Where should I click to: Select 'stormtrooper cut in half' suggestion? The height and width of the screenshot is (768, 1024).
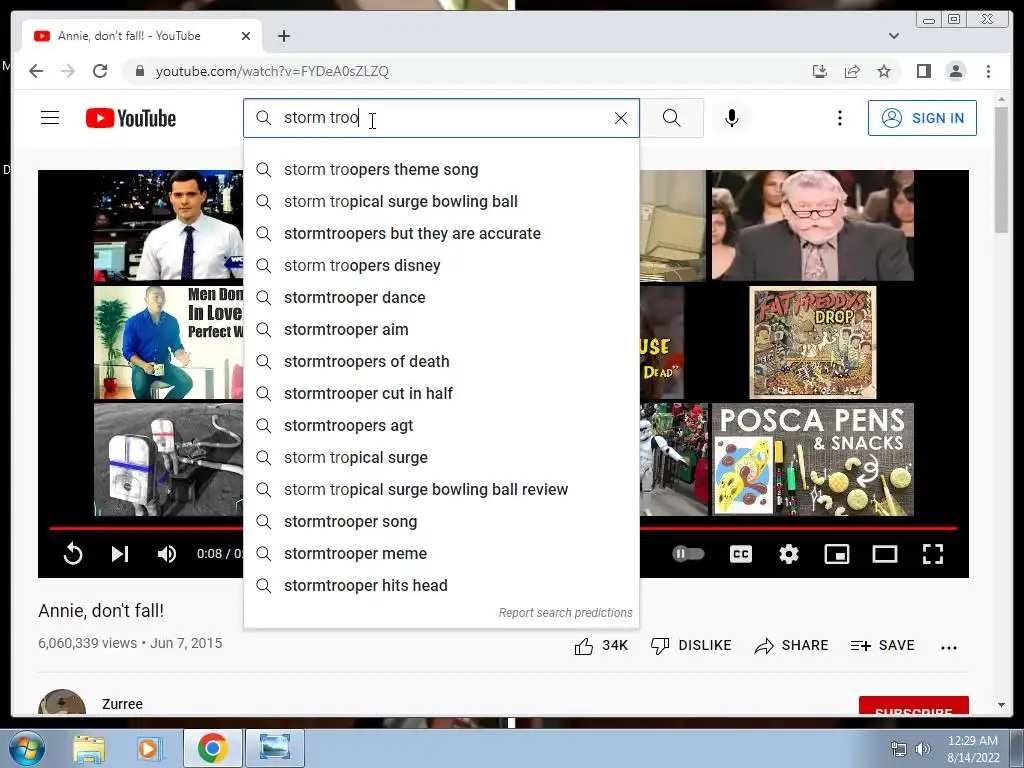pyautogui.click(x=441, y=394)
